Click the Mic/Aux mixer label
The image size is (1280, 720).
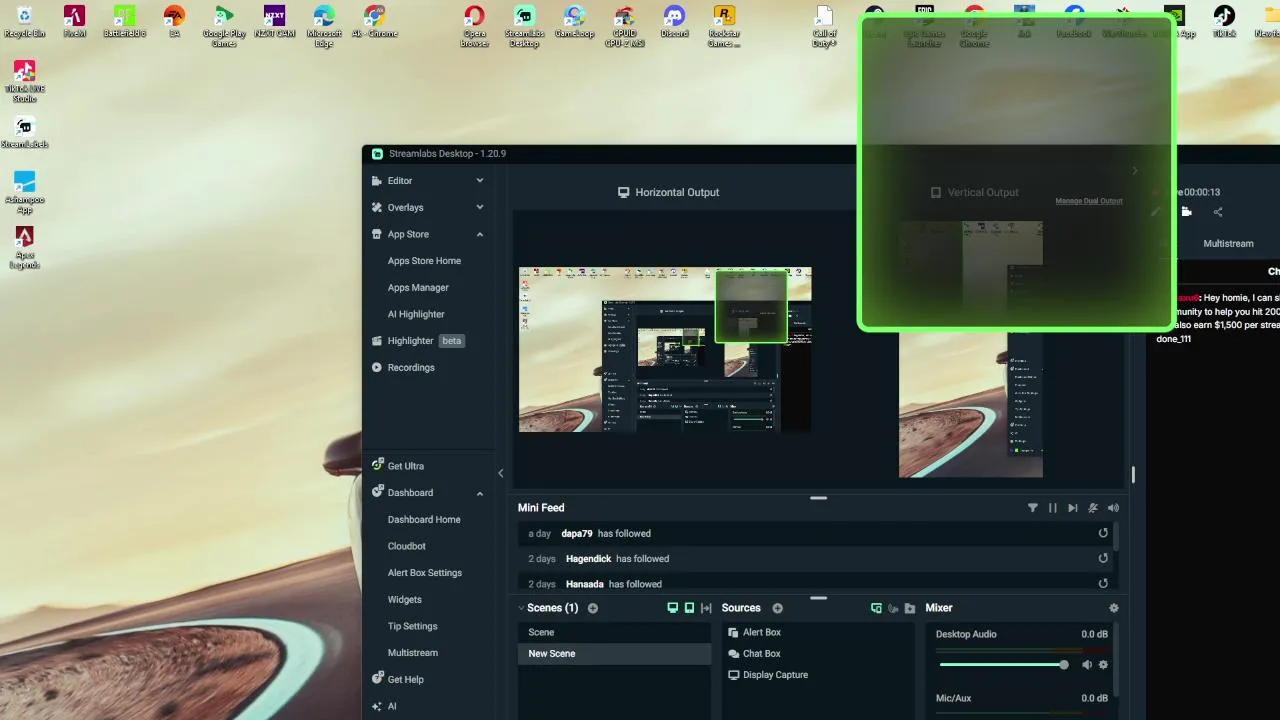point(953,698)
